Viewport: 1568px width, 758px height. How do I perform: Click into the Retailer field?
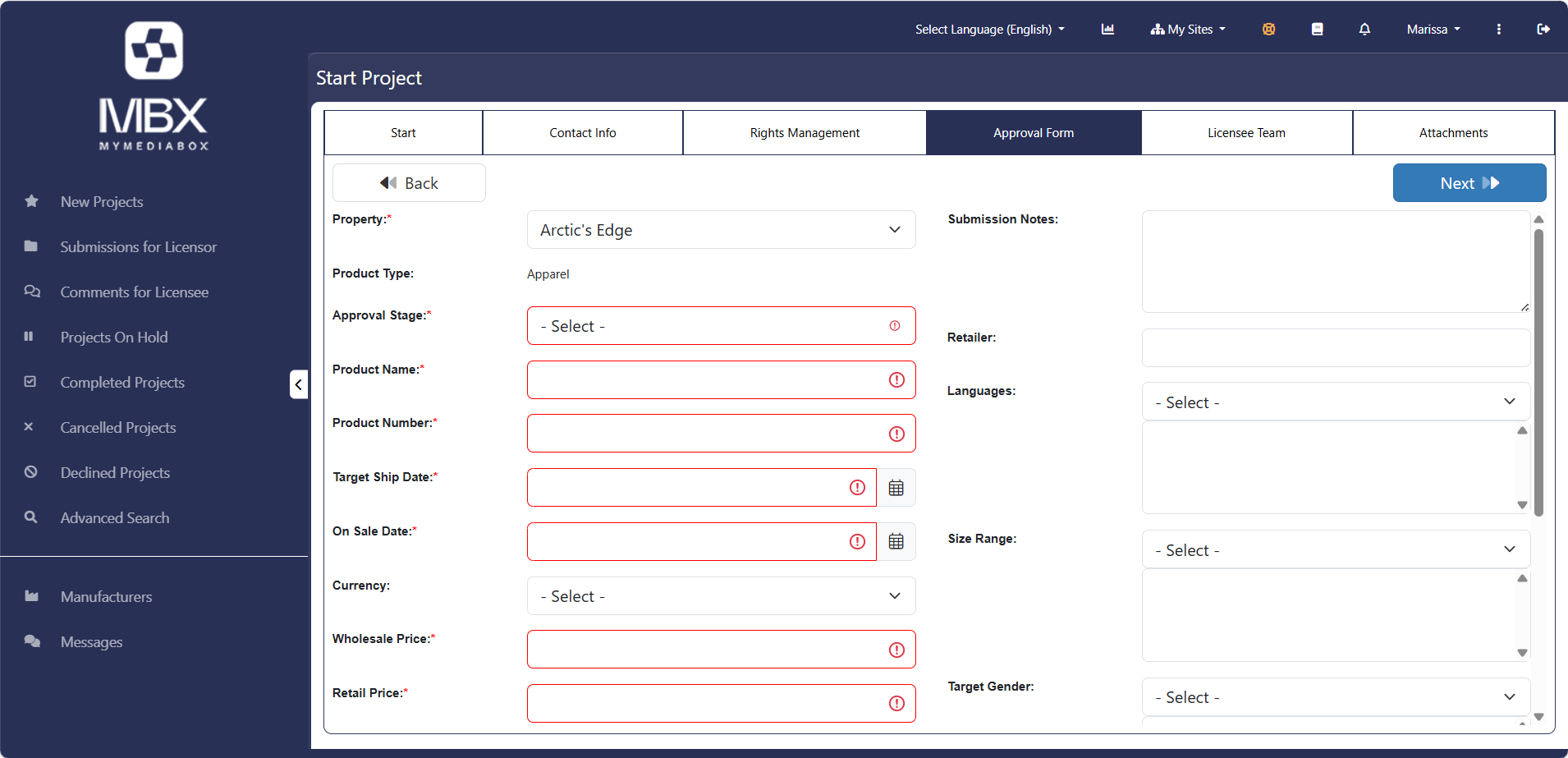coord(1336,348)
